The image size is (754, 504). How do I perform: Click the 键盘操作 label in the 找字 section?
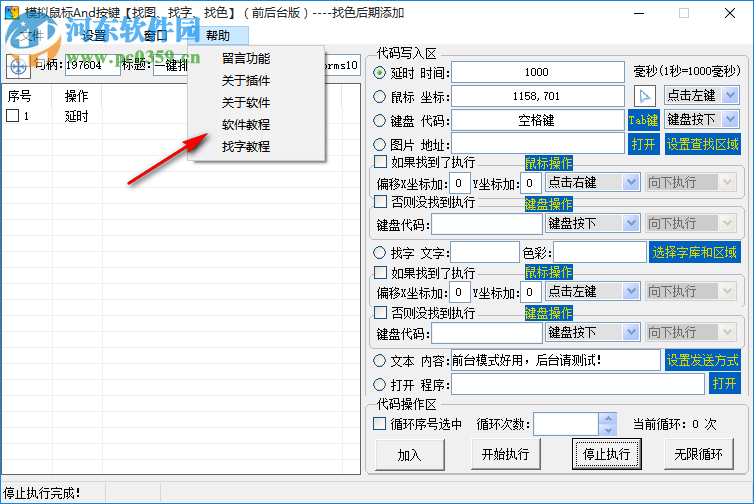tap(549, 313)
